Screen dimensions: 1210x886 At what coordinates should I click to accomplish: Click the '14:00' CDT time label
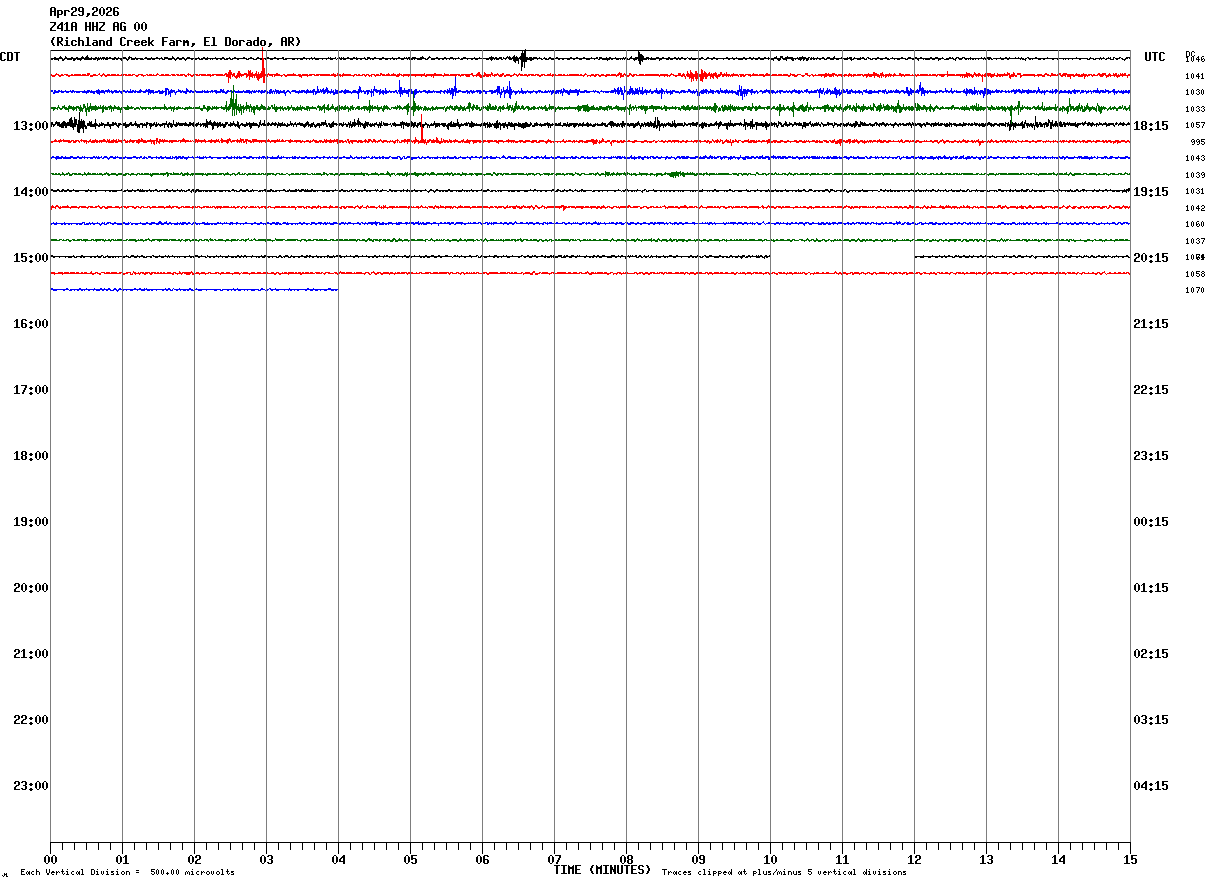pos(31,192)
